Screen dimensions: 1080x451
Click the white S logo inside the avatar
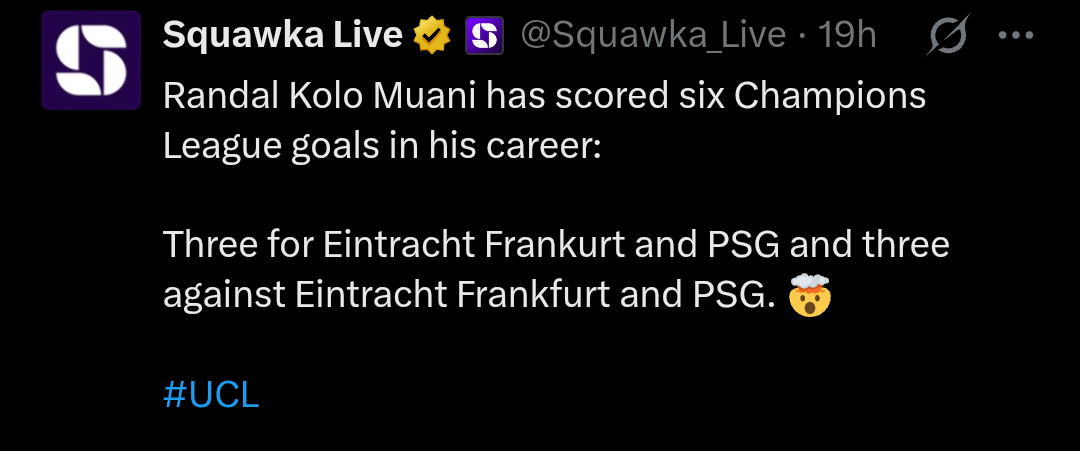pyautogui.click(x=91, y=60)
